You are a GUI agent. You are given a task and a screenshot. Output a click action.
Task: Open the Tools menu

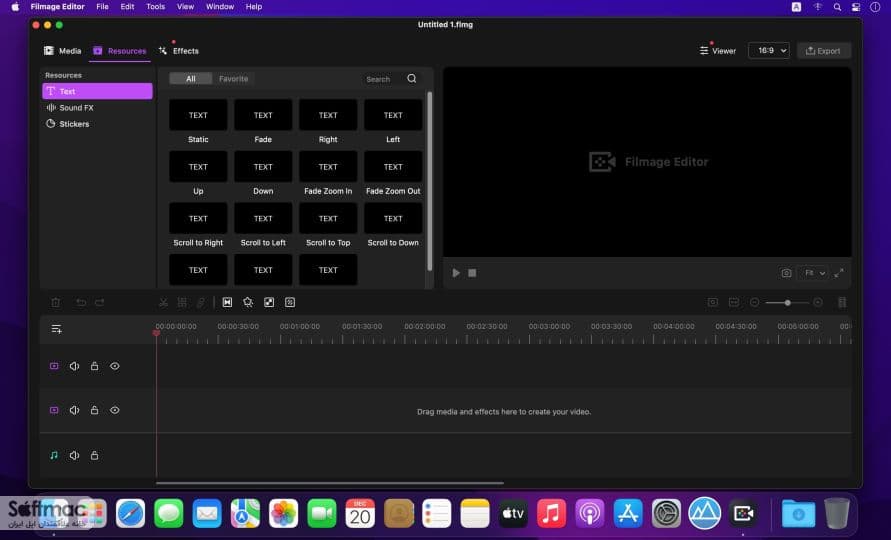pos(155,7)
